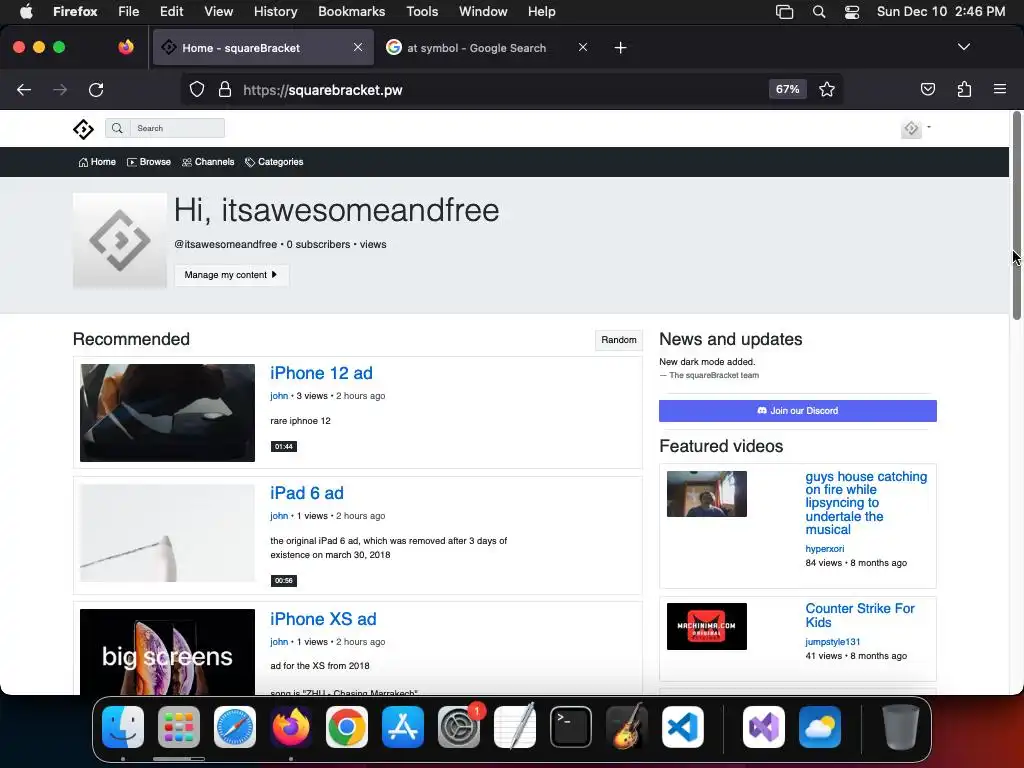Click the 'big screens' iPhone XS thumbnail
Image resolution: width=1024 pixels, height=768 pixels.
click(167, 652)
